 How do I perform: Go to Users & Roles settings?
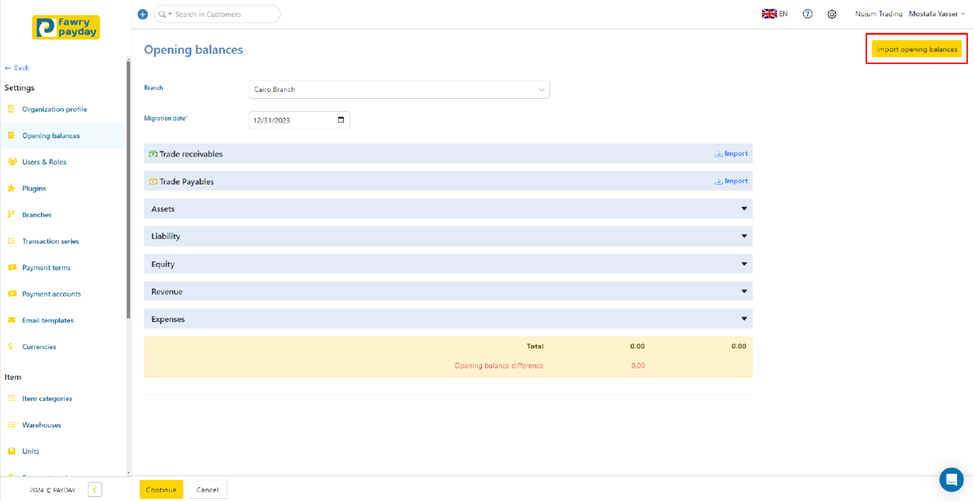pos(44,162)
